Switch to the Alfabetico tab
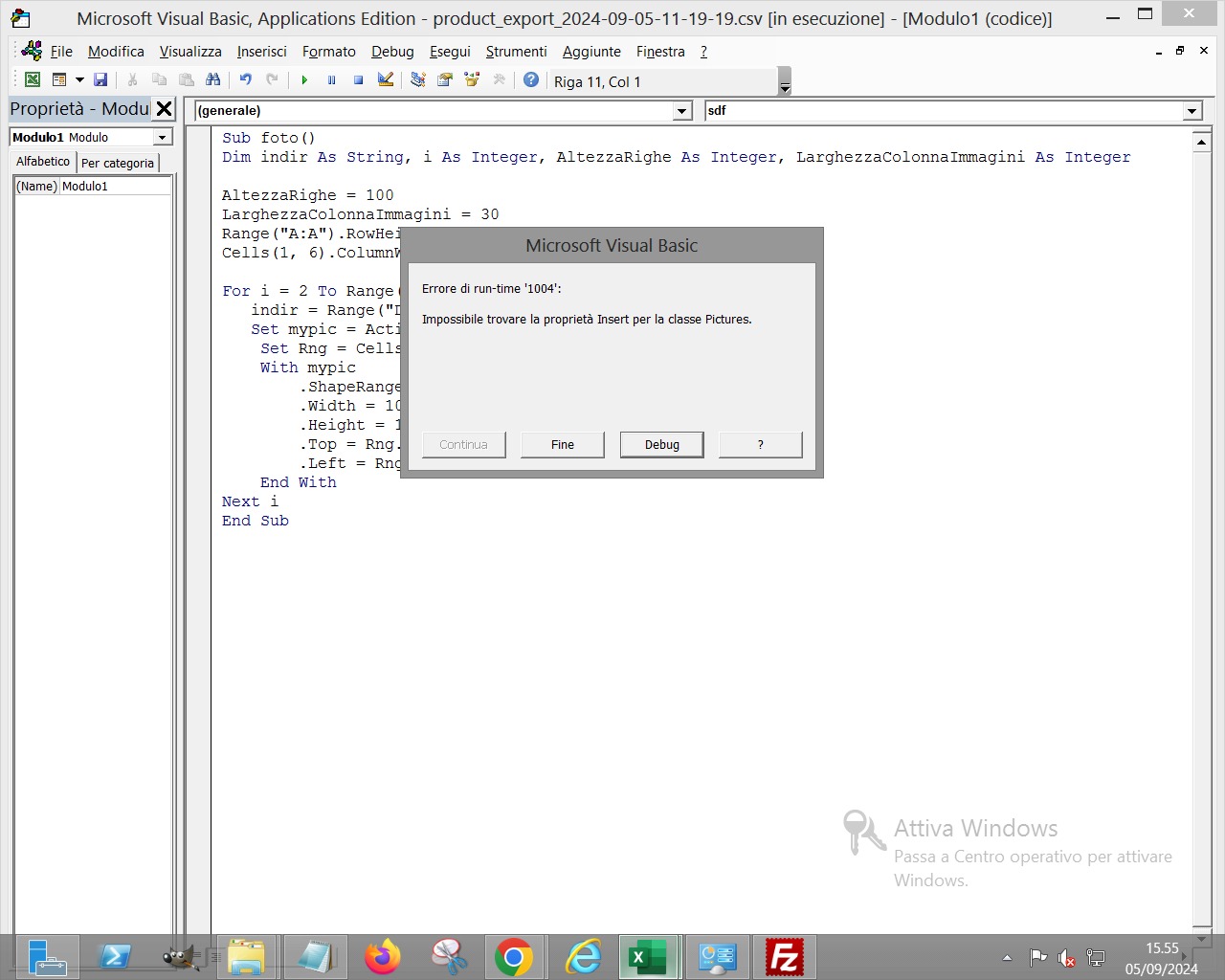The width and height of the screenshot is (1225, 980). (x=43, y=162)
